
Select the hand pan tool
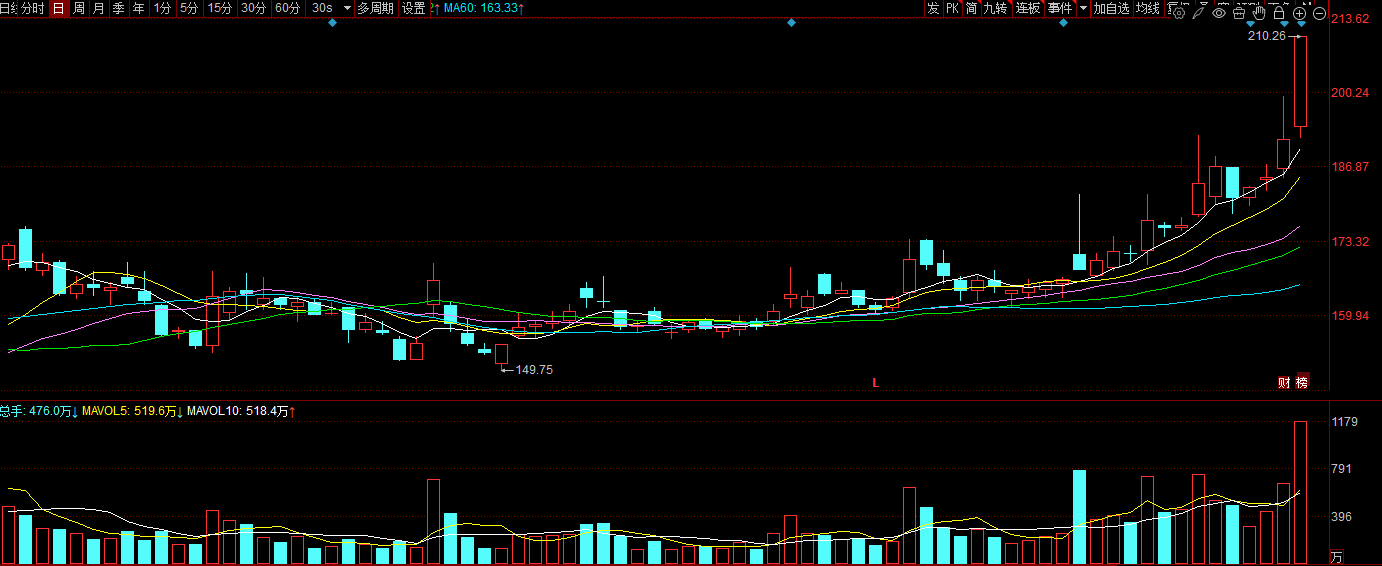(1259, 13)
